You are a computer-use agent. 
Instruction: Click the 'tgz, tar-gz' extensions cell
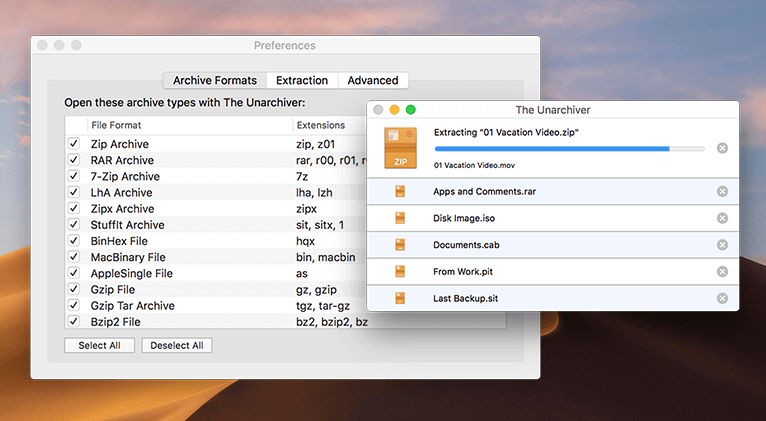[323, 306]
